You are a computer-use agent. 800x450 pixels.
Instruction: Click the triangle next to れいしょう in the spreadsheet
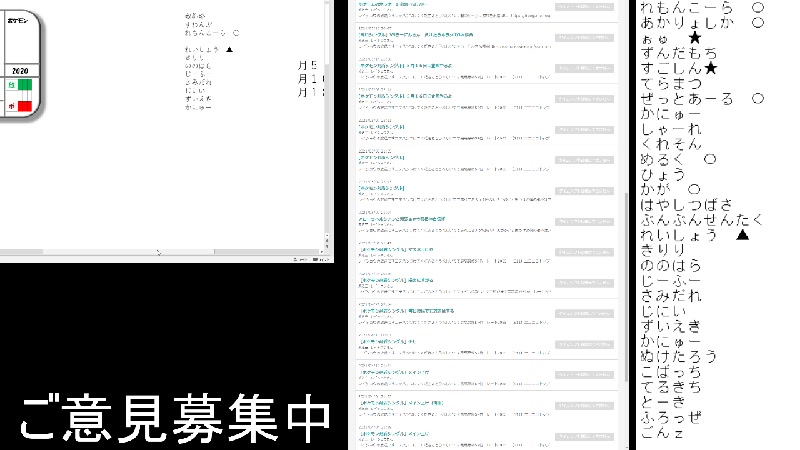pyautogui.click(x=229, y=48)
